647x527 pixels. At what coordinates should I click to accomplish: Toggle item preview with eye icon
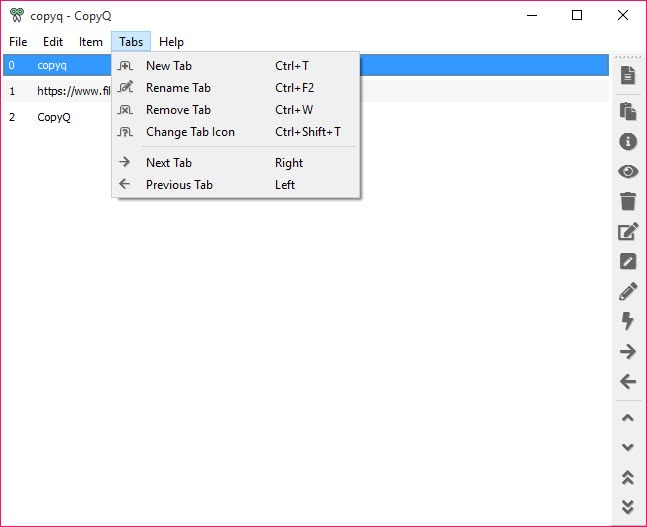628,171
